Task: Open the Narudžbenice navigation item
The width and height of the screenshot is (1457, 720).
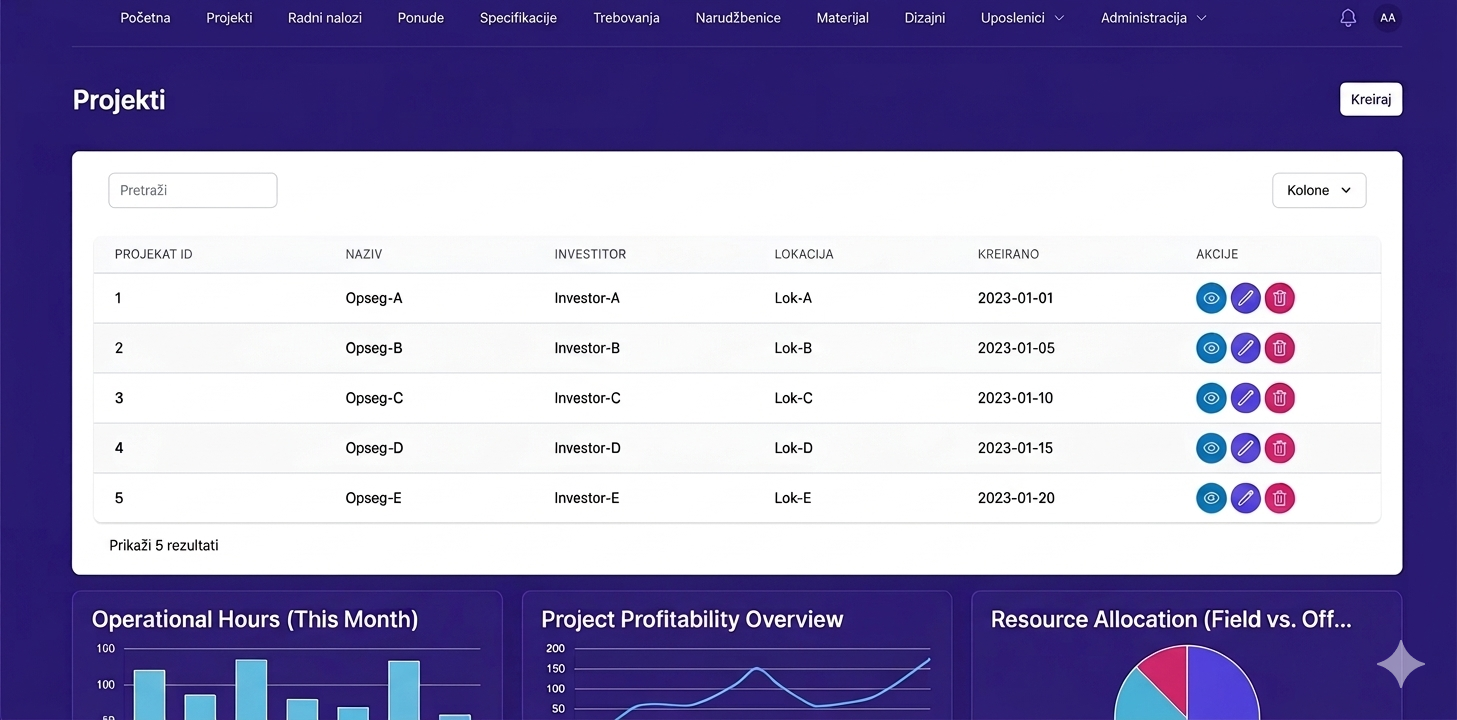Action: tap(737, 18)
